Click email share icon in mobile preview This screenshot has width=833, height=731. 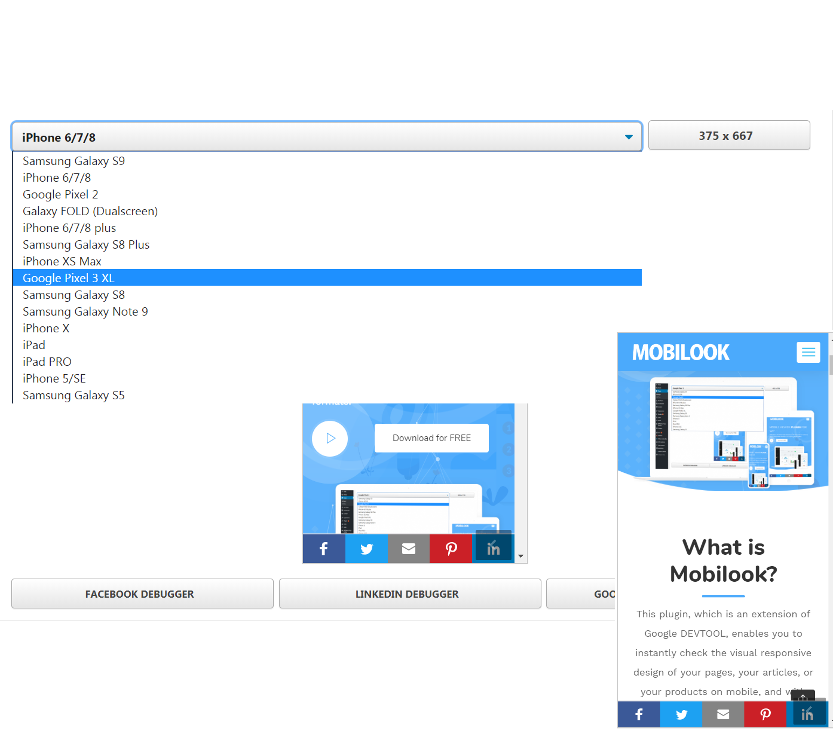point(723,714)
